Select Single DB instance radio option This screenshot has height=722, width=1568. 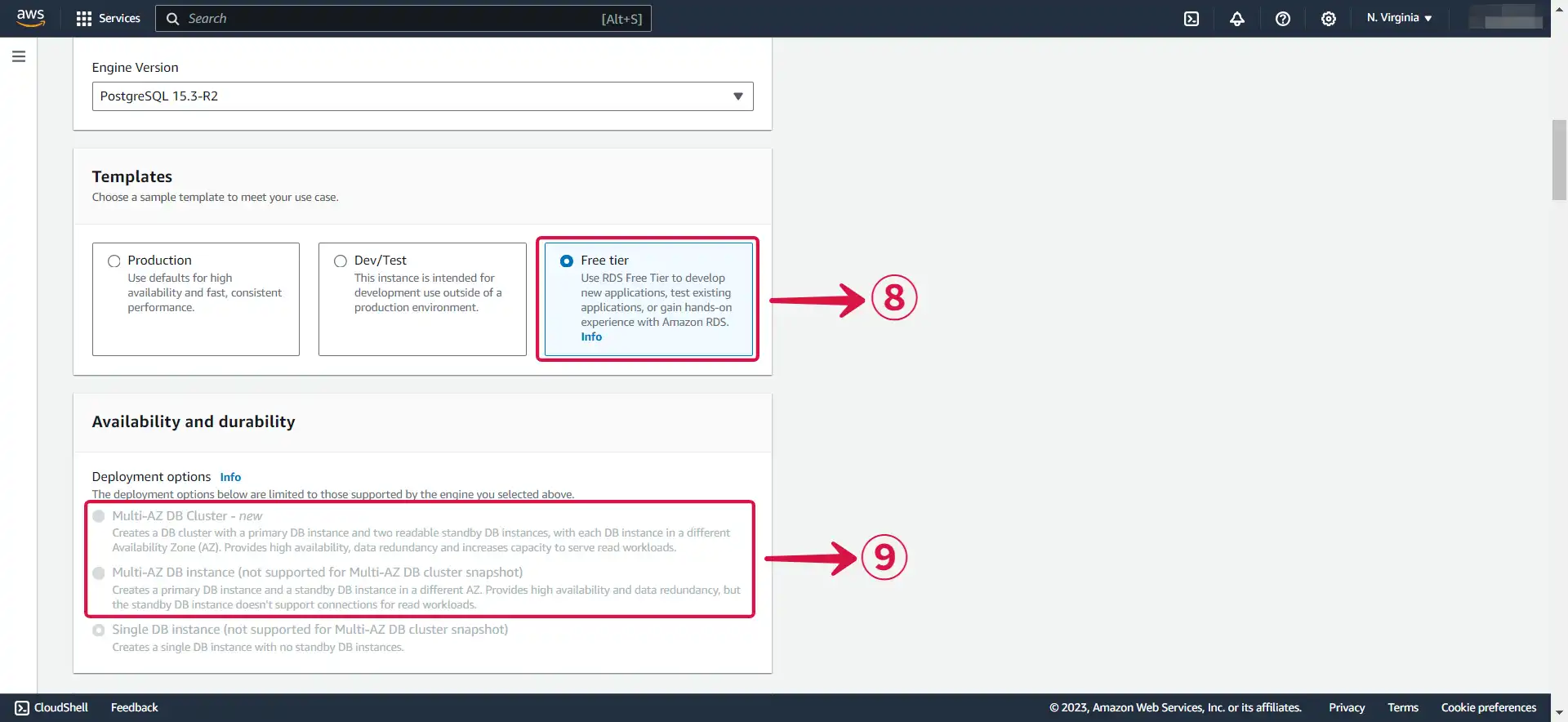coord(99,631)
